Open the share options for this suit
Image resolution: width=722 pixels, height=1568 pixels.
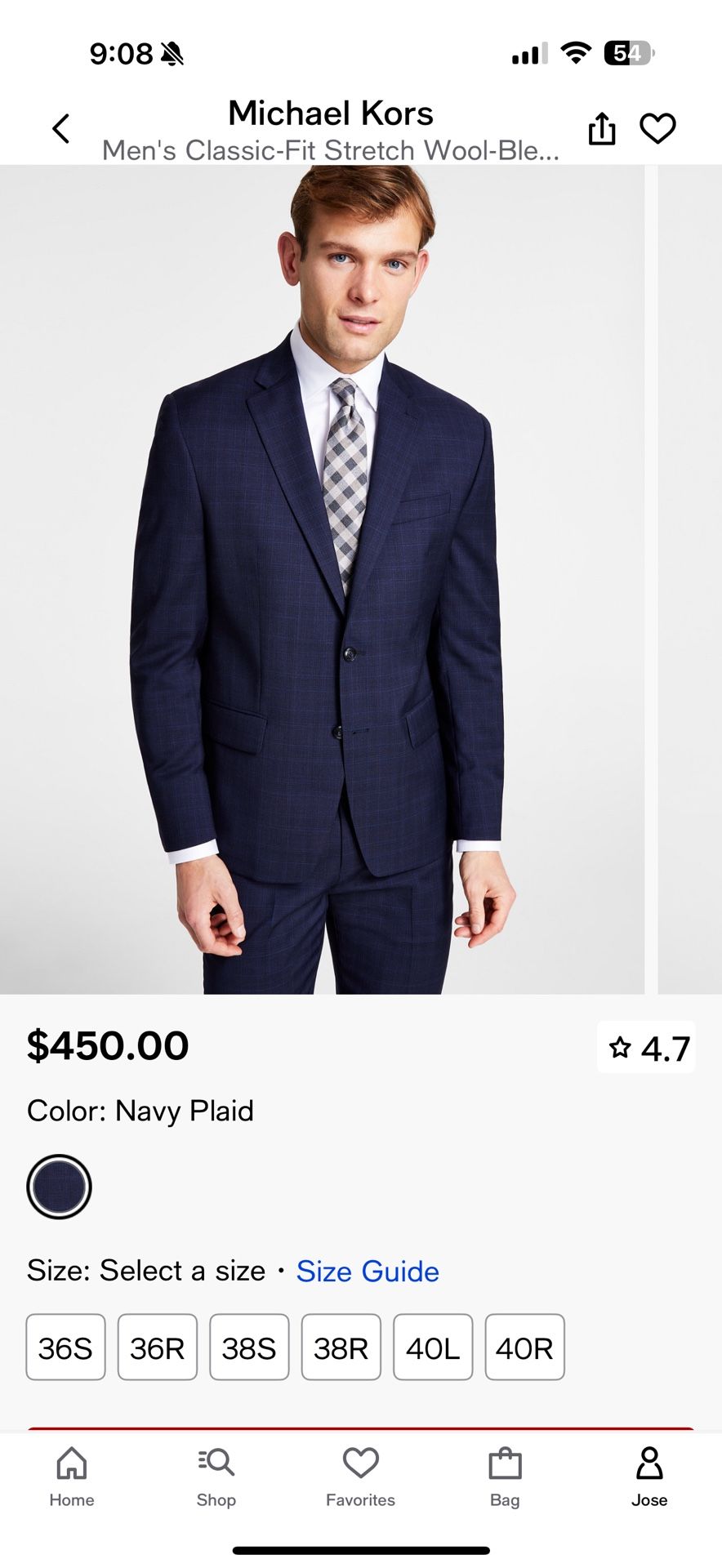602,128
